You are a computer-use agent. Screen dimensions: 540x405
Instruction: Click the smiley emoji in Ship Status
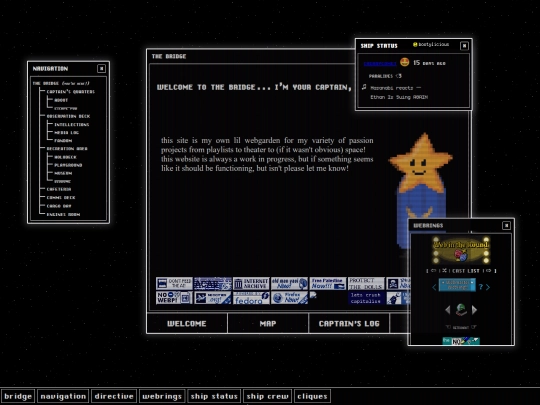tap(405, 62)
